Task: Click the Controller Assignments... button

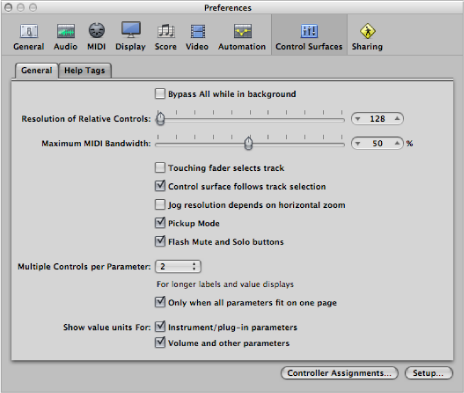Action: 339,373
